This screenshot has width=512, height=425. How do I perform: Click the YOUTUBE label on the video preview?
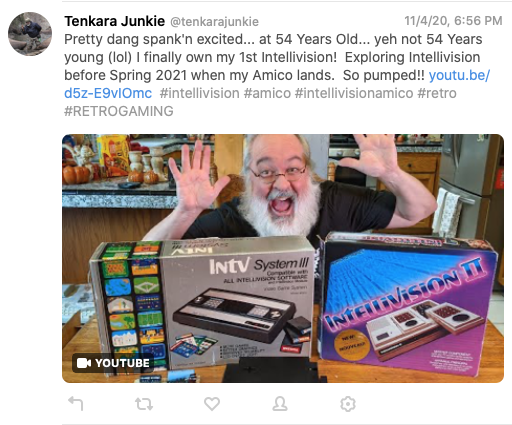122,363
